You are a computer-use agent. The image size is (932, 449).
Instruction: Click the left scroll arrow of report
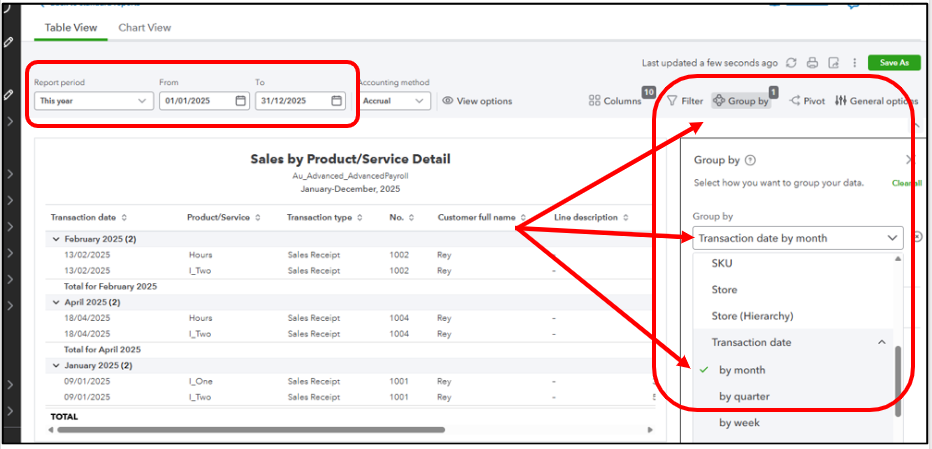(x=51, y=429)
